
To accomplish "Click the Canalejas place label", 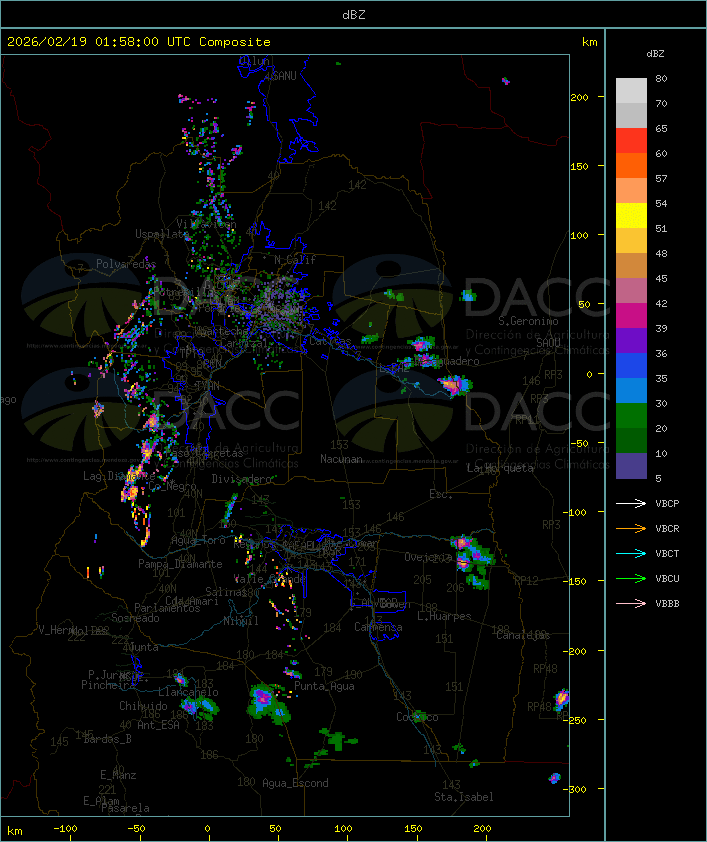I will 523,635.
